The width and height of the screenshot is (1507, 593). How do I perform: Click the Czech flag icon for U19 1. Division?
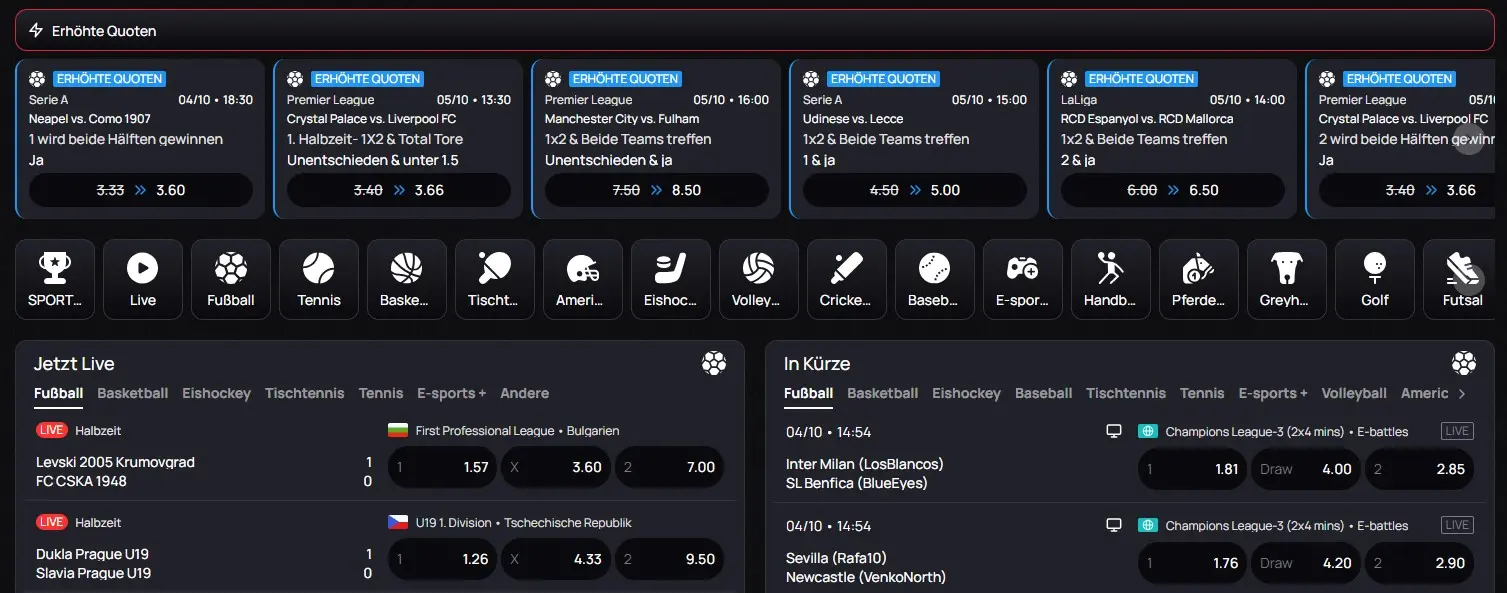pos(398,523)
